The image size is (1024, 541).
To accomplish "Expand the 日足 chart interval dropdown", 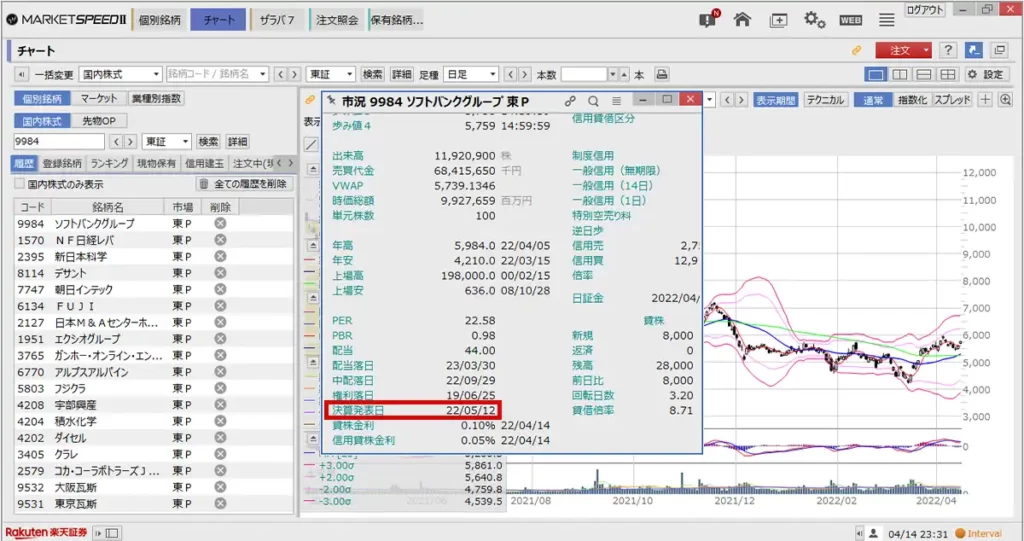I will [x=471, y=75].
